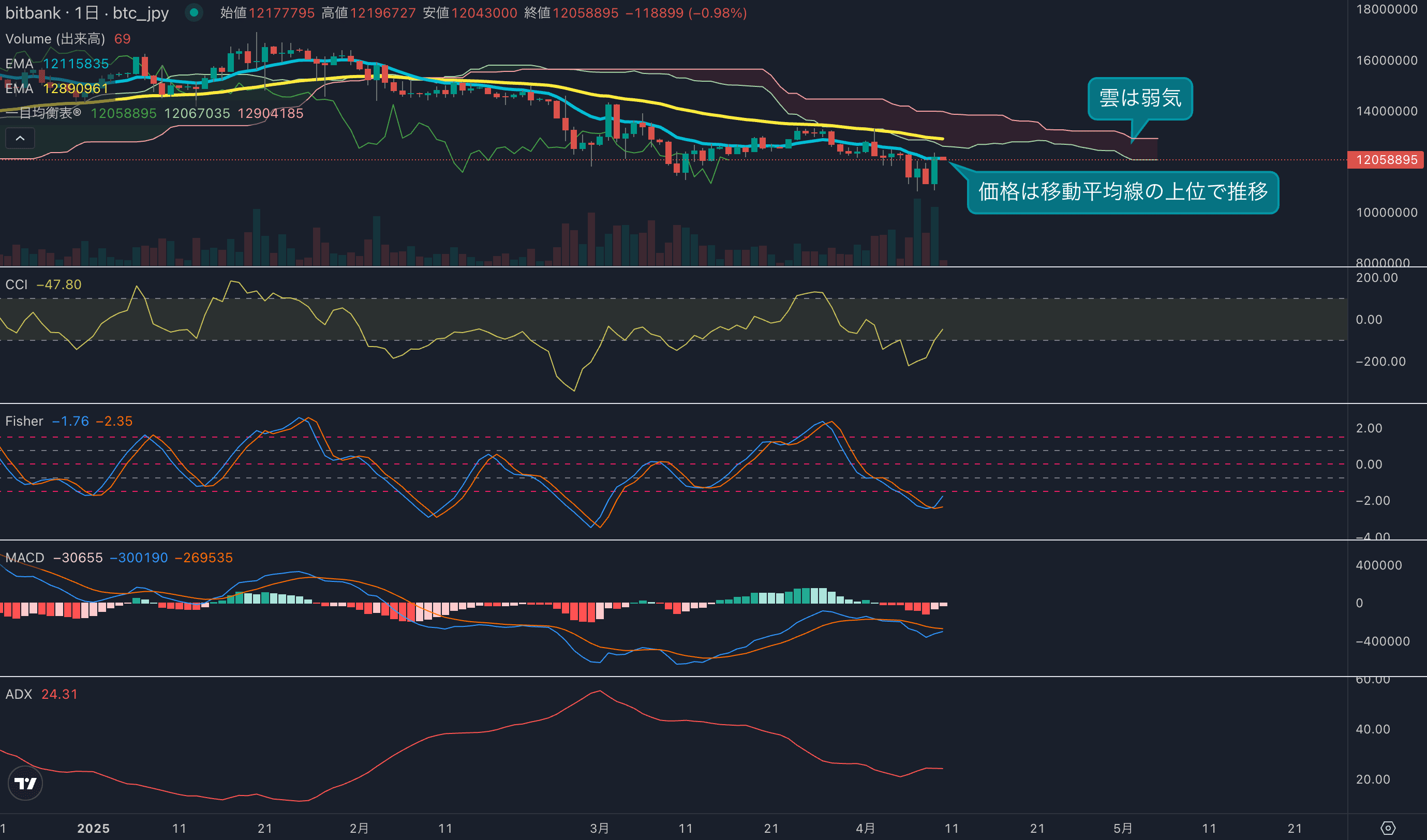Click the 終値 close price value in header
This screenshot has width=1427, height=840.
(585, 12)
